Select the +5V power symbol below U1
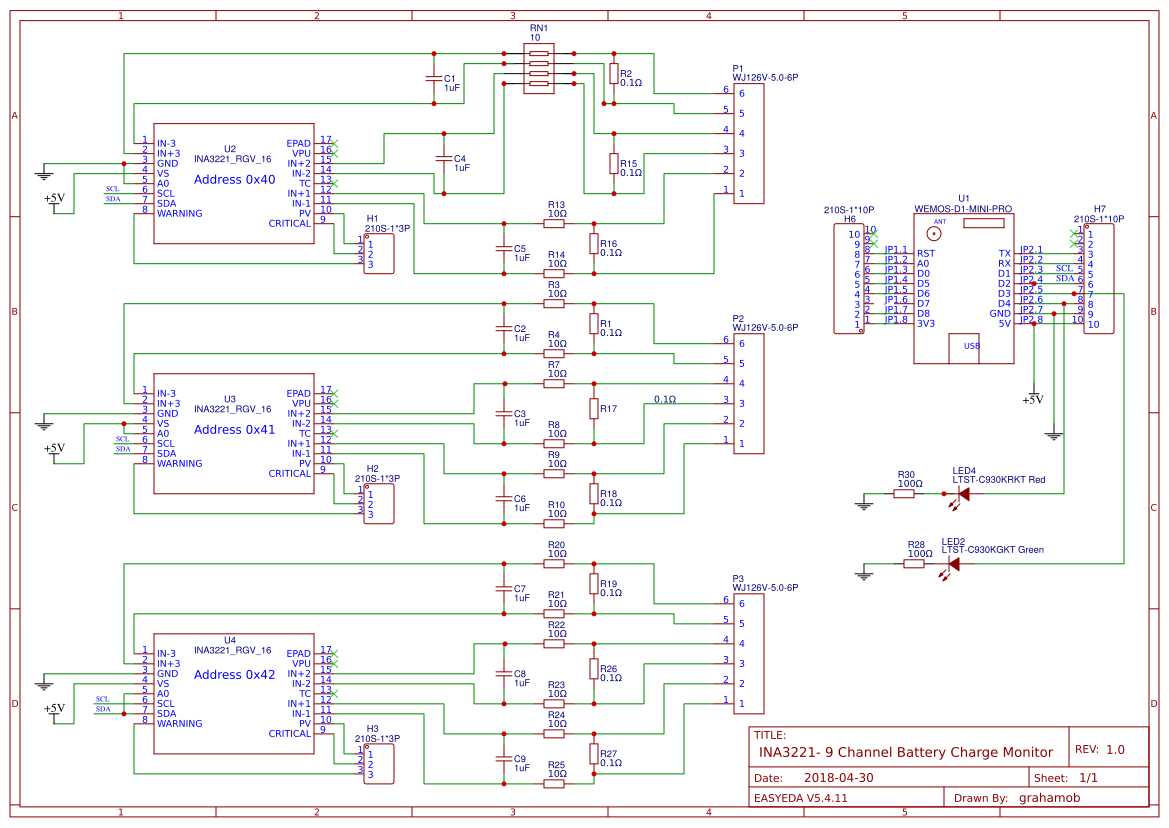This screenshot has width=1169, height=828. [x=1033, y=396]
